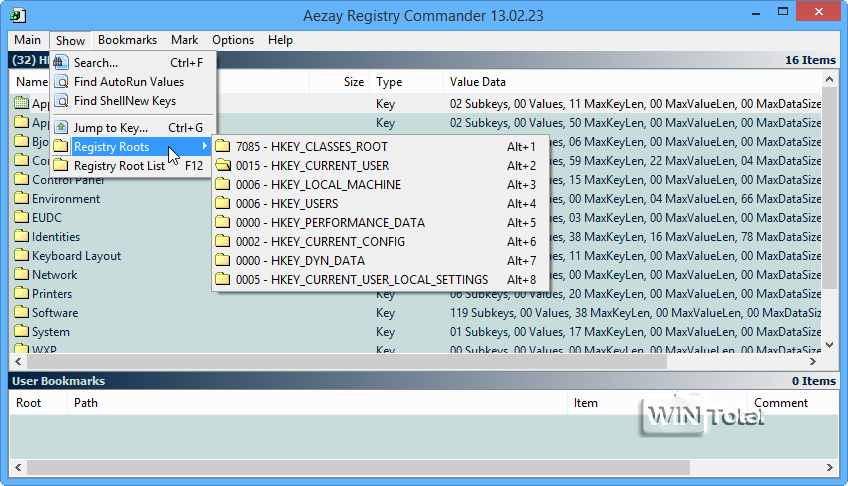
Task: Jump to 0005 - HKEY_CURRENT_USER_LOCAL_SETTINGS
Action: point(380,279)
